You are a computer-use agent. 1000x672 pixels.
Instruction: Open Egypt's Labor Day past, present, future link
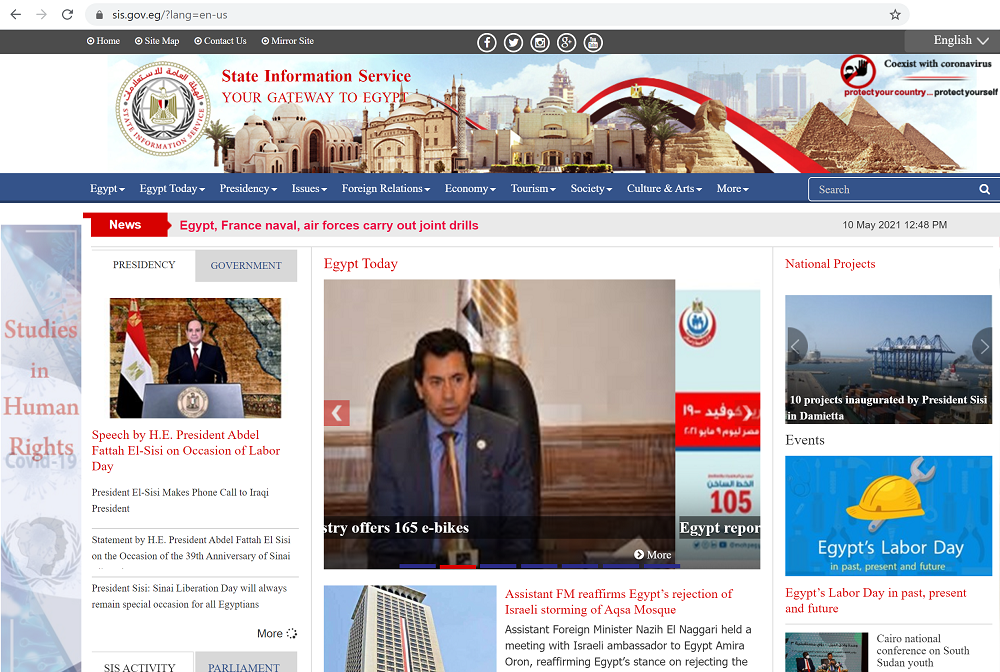[876, 600]
